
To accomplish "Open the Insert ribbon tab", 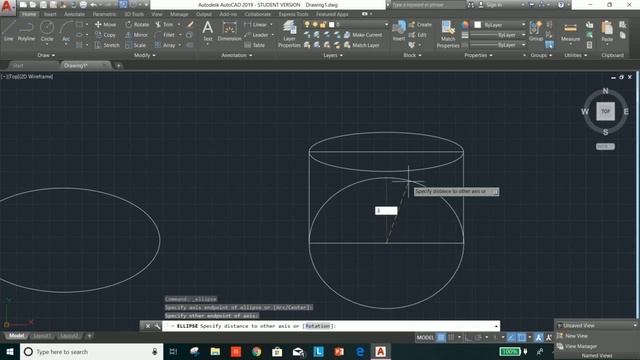I will (x=50, y=14).
